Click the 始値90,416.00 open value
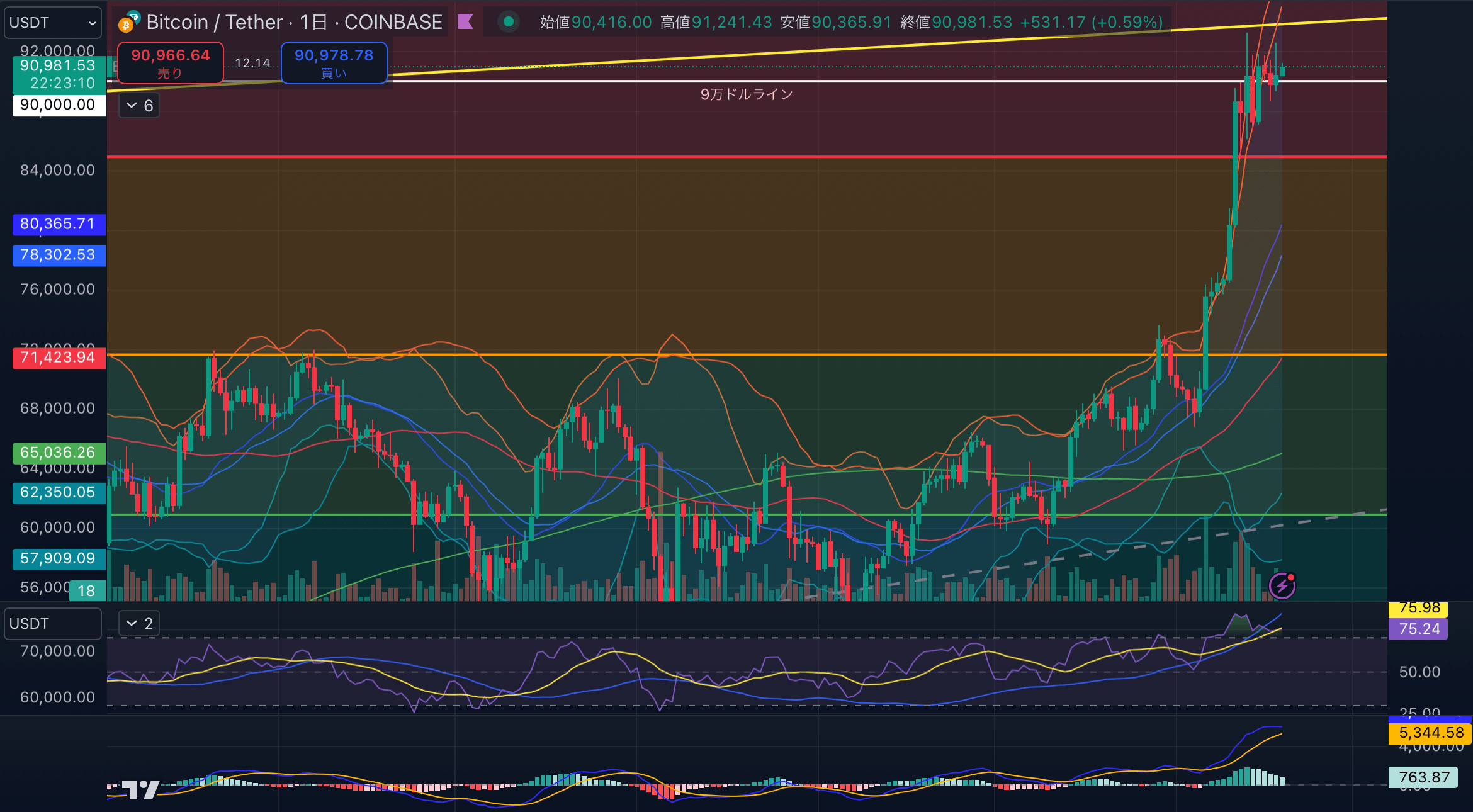The image size is (1473, 812). (x=595, y=23)
